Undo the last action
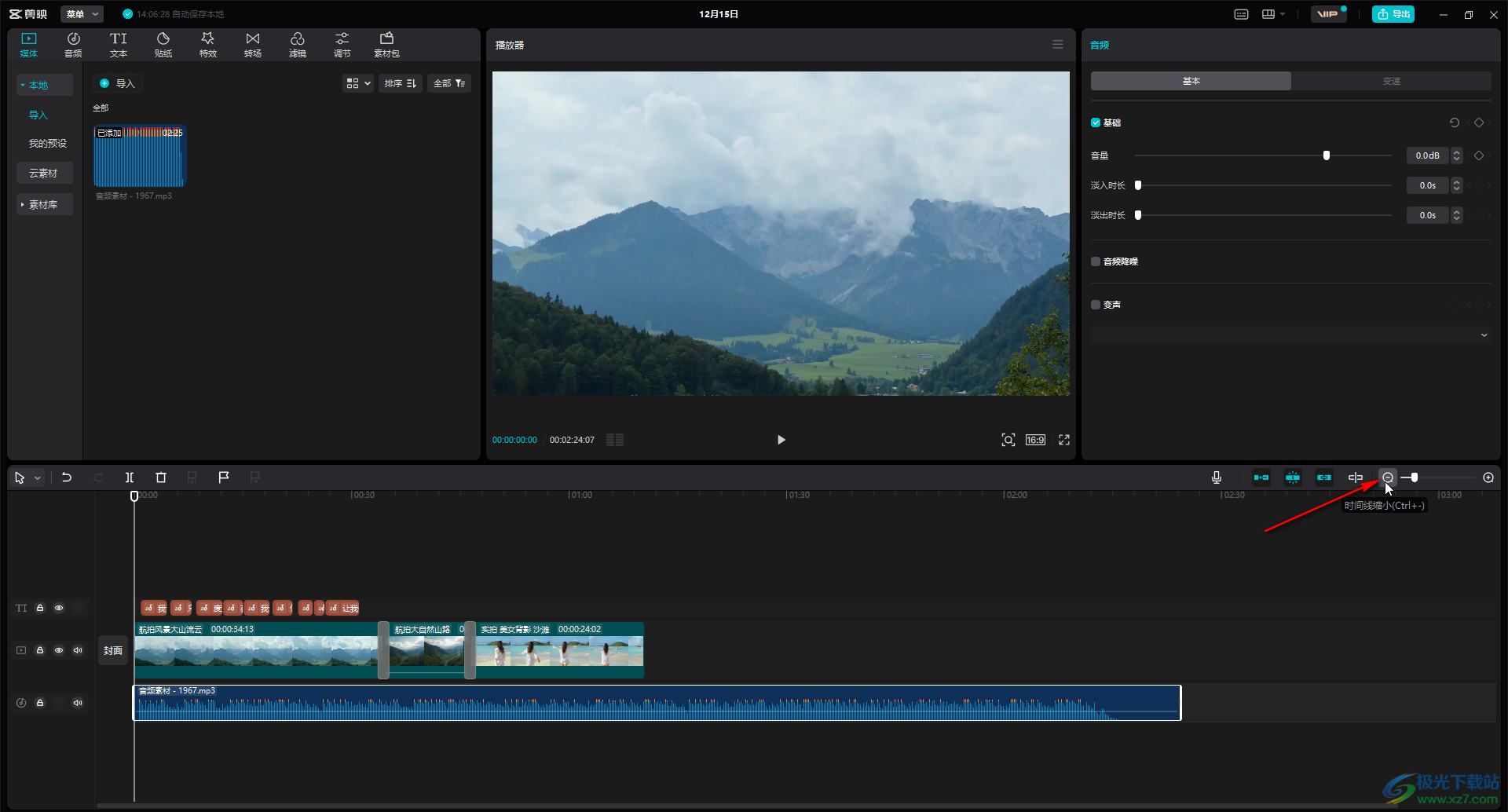 (x=67, y=477)
